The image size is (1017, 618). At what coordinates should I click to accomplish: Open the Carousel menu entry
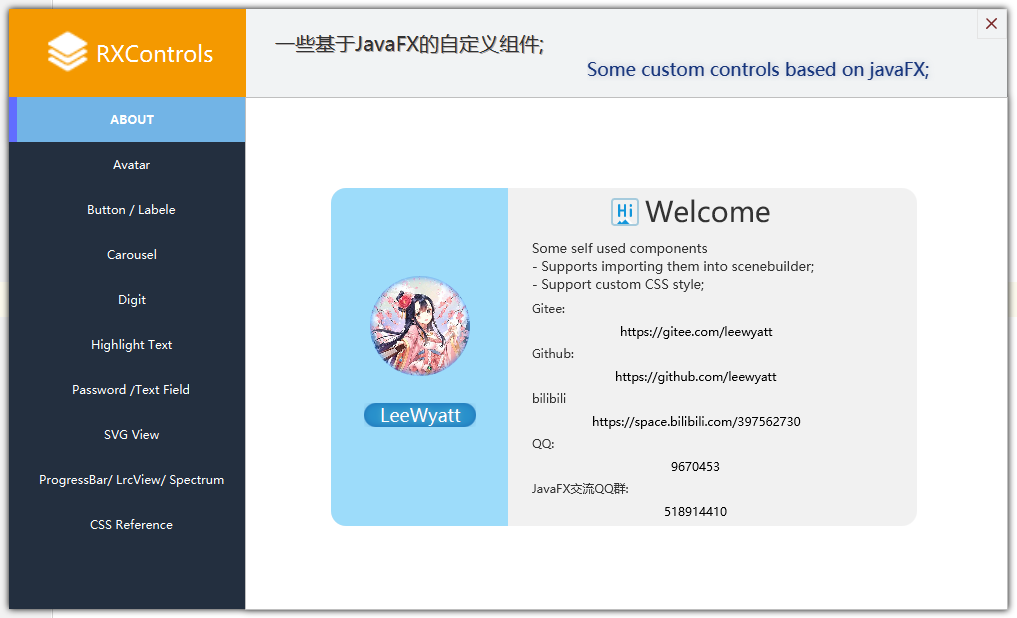point(131,255)
